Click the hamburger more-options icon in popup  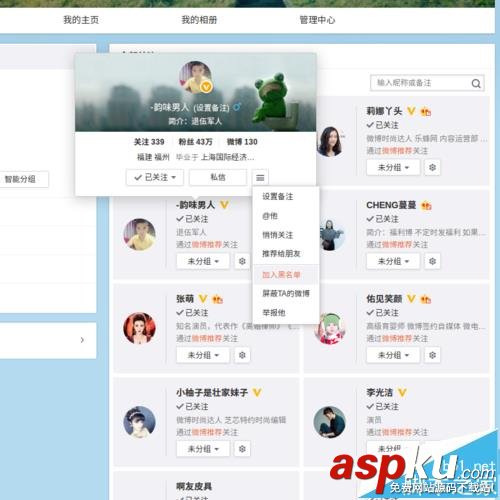(x=260, y=177)
